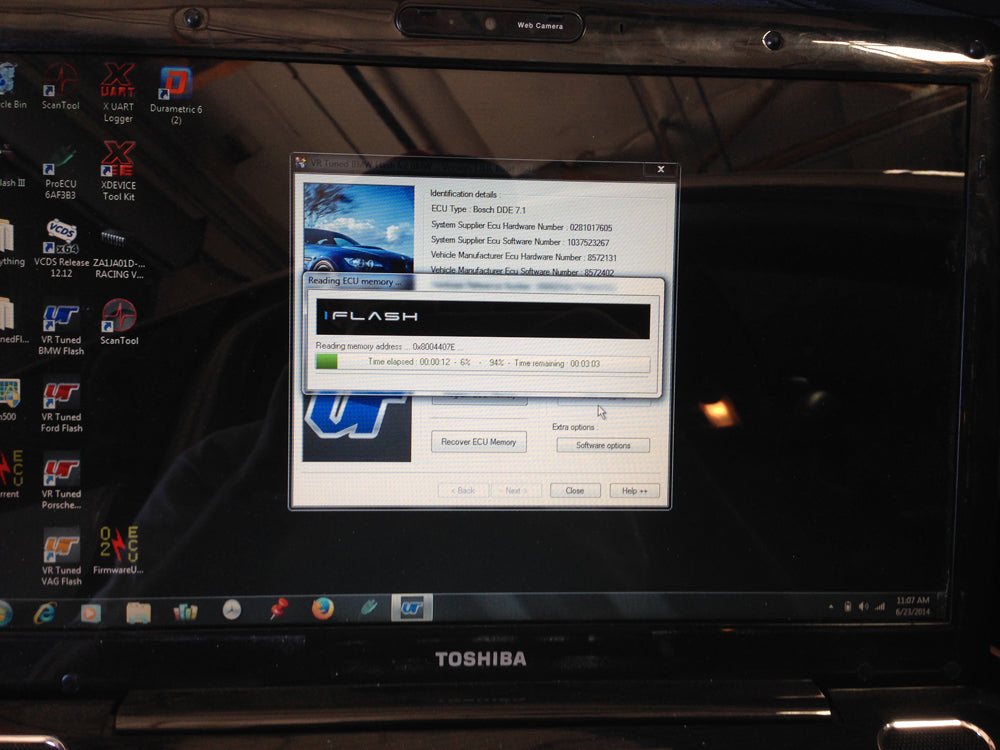Launch Firefox from the taskbar

(x=322, y=608)
